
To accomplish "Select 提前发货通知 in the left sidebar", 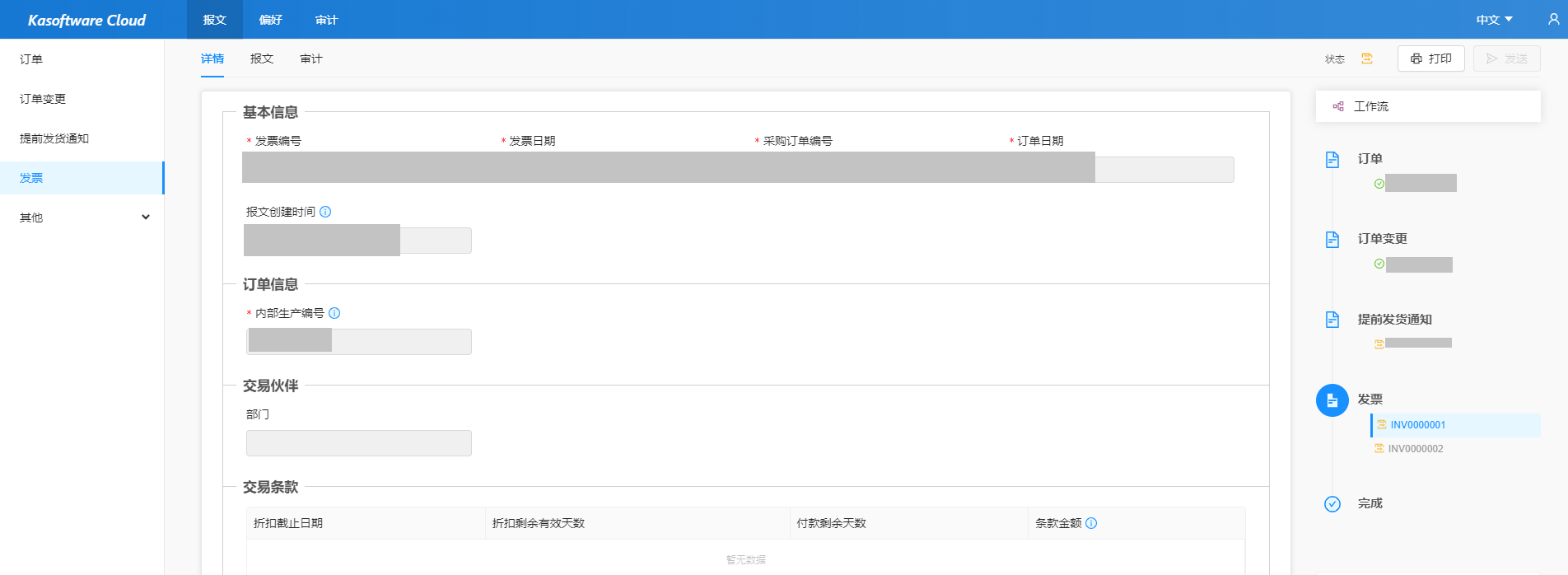I will (82, 138).
